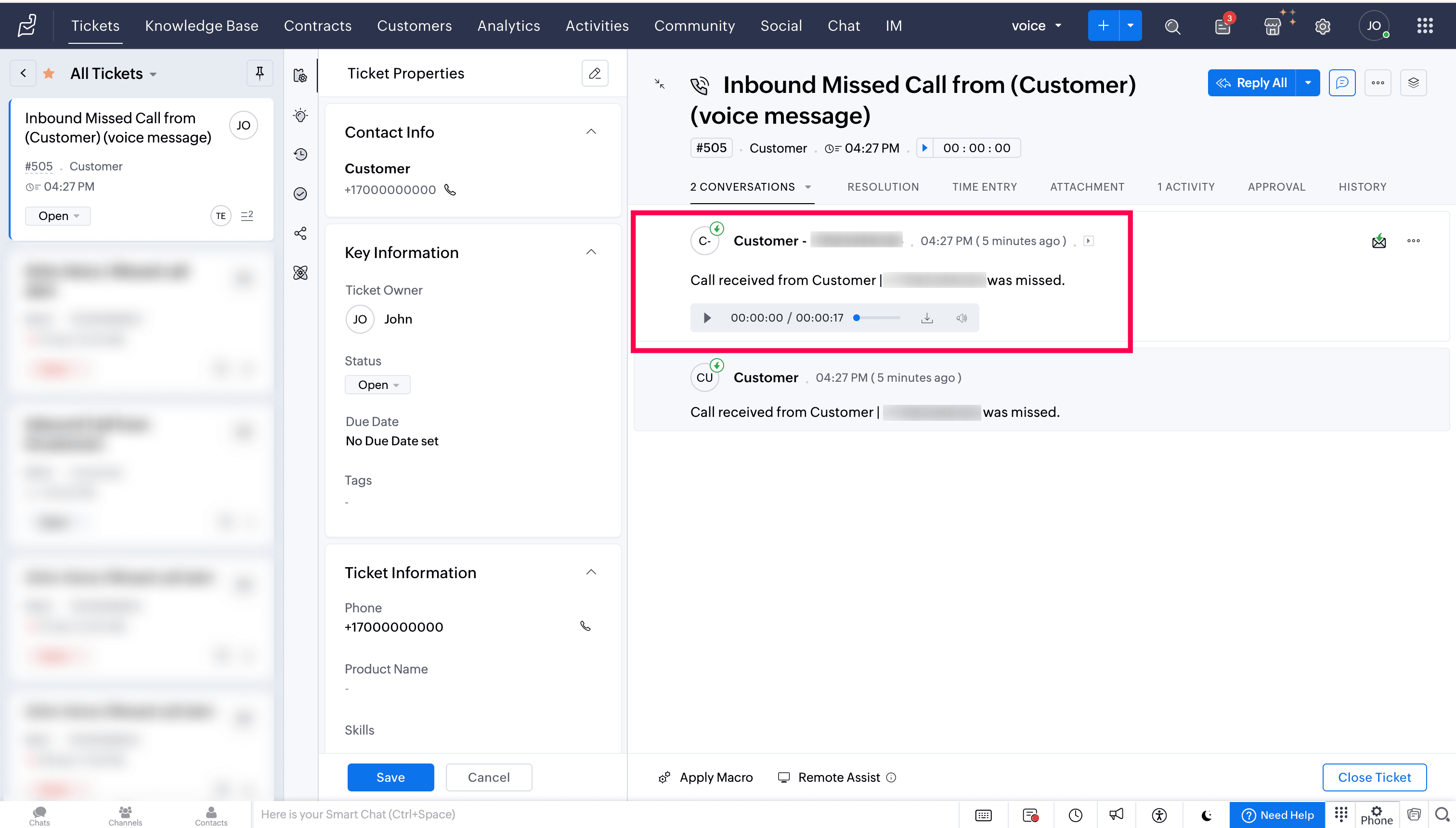Viewport: 1456px width, 828px height.
Task: Click the edit pencil in Ticket Properties
Action: pyautogui.click(x=594, y=73)
